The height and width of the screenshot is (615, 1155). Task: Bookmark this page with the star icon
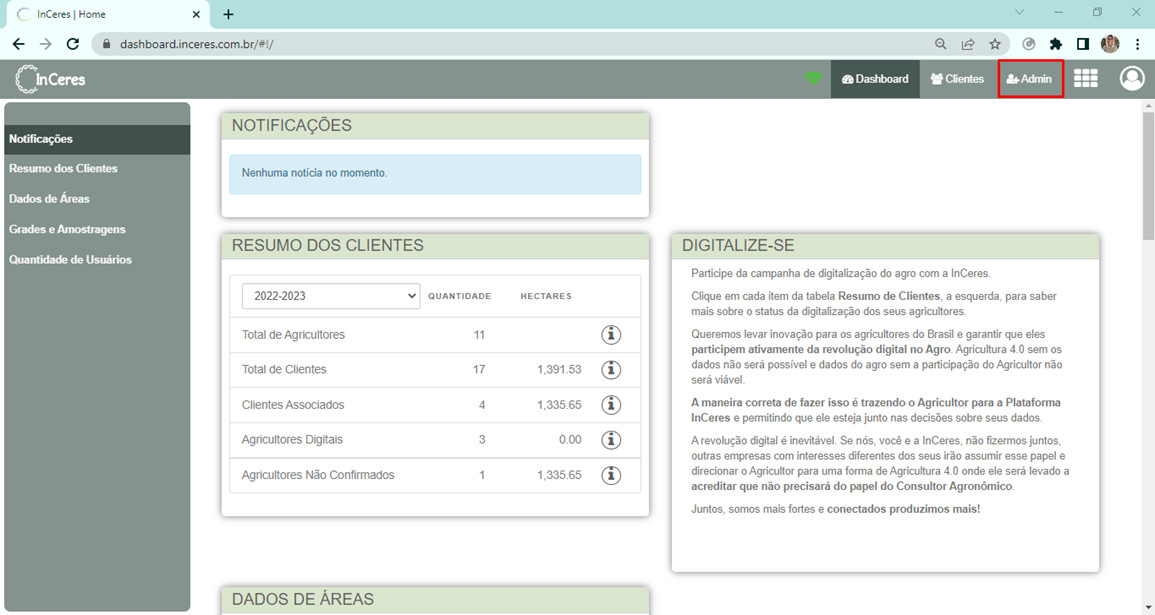(x=995, y=44)
